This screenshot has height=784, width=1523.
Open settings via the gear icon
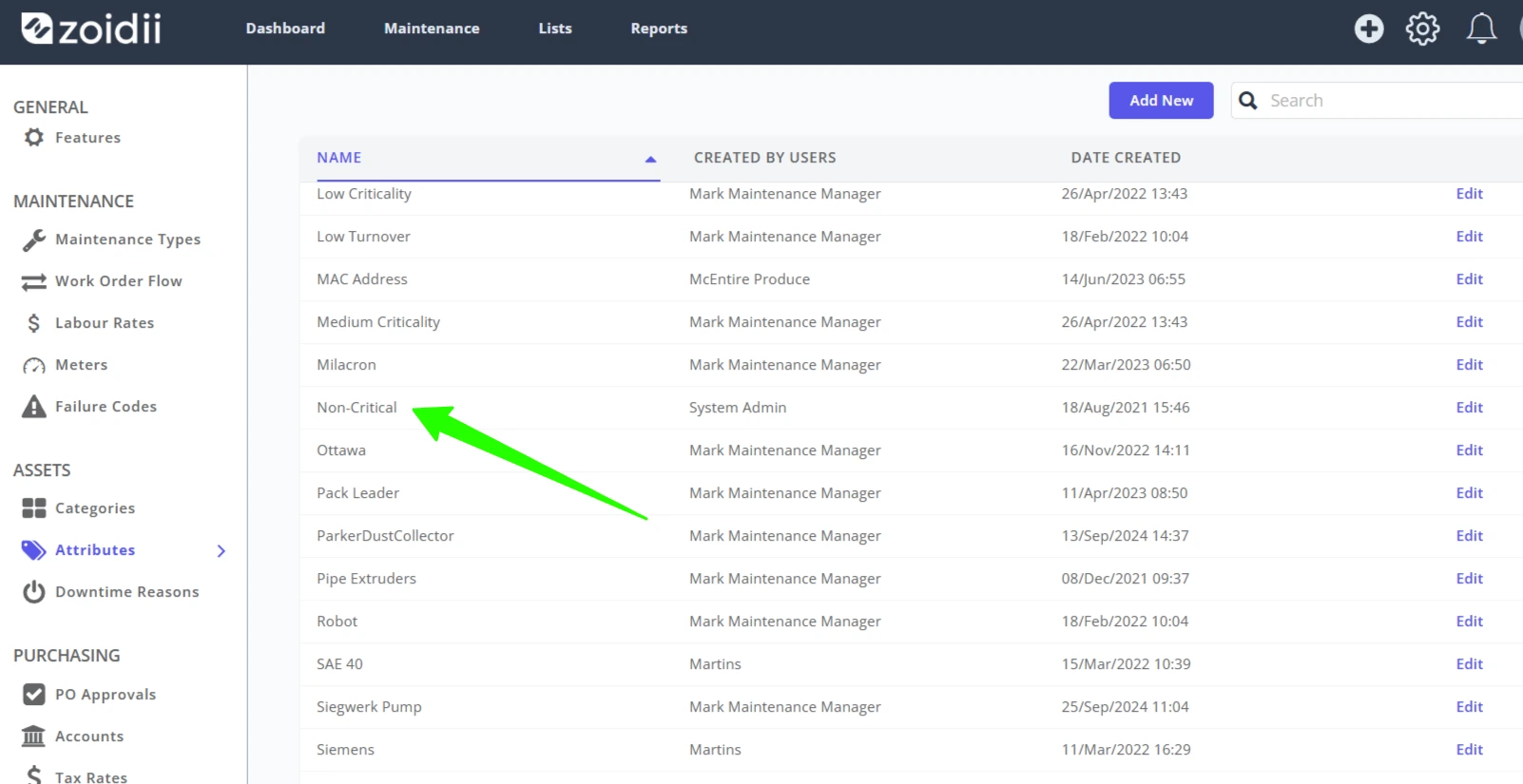pyautogui.click(x=1423, y=29)
